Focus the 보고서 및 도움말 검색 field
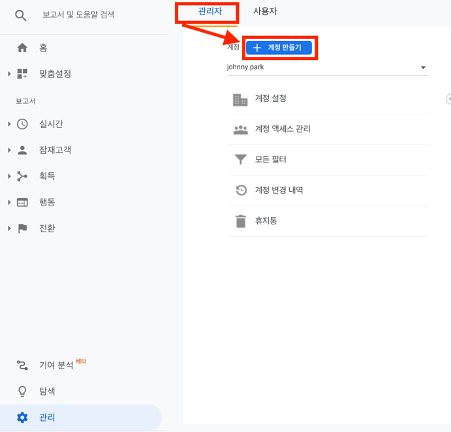This screenshot has height=432, width=451. [78, 15]
